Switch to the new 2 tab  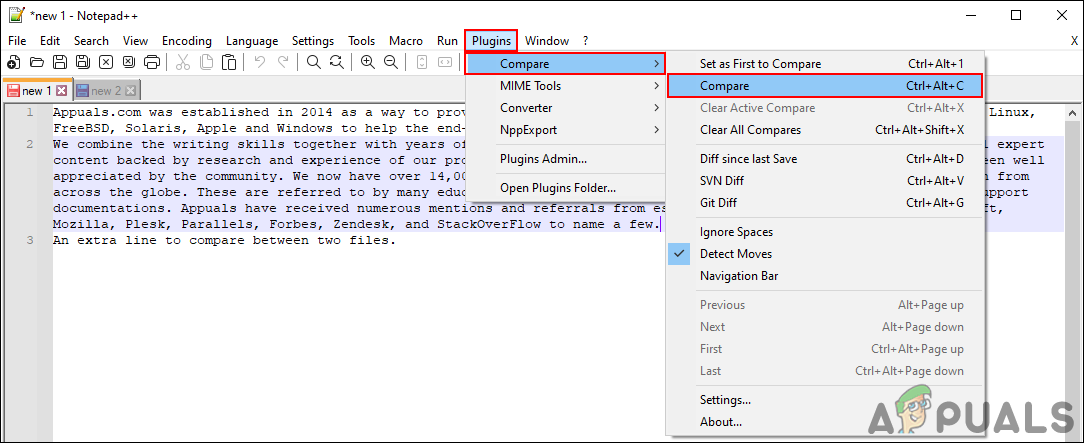[106, 91]
